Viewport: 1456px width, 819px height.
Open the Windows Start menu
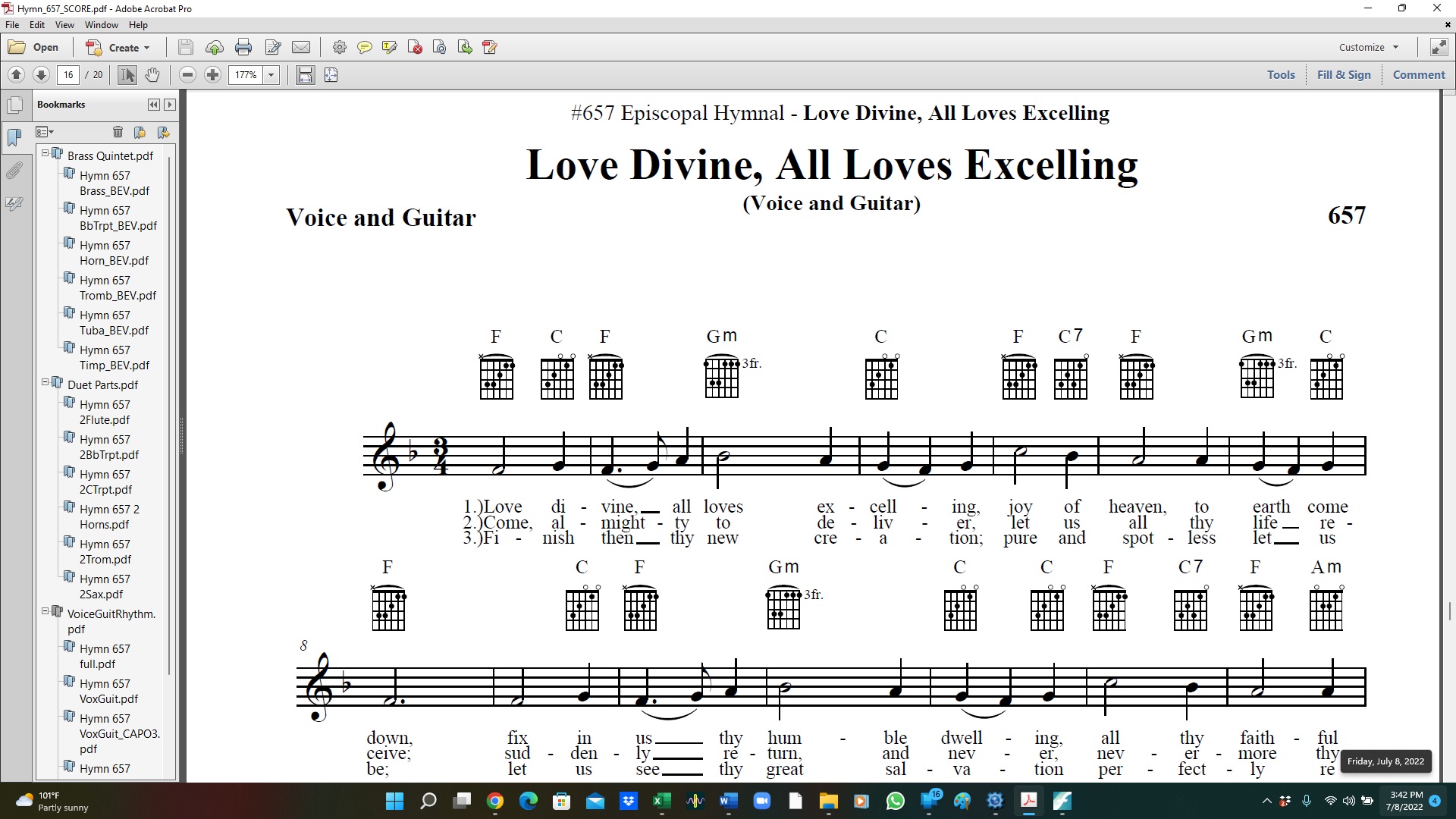pos(394,801)
